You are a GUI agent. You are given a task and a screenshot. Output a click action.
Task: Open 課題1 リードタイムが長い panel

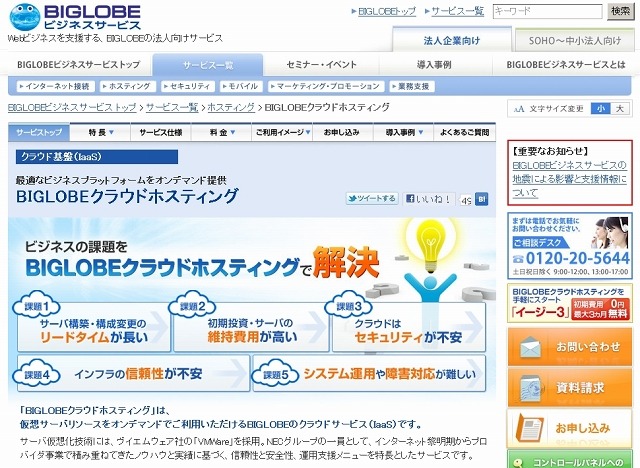94,327
